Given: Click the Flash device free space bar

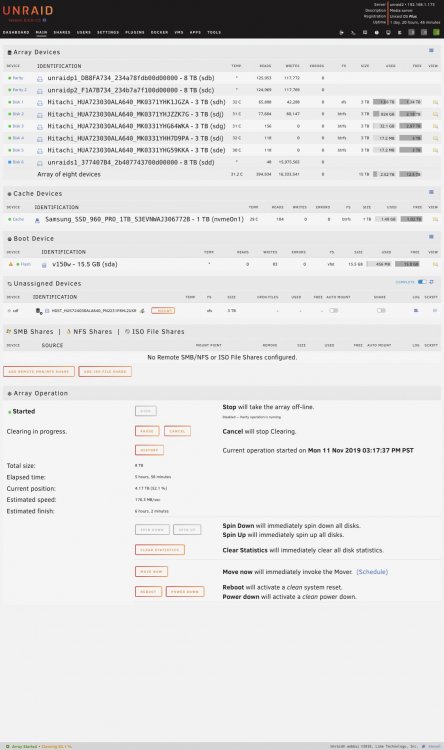Looking at the screenshot, I should coord(408,264).
